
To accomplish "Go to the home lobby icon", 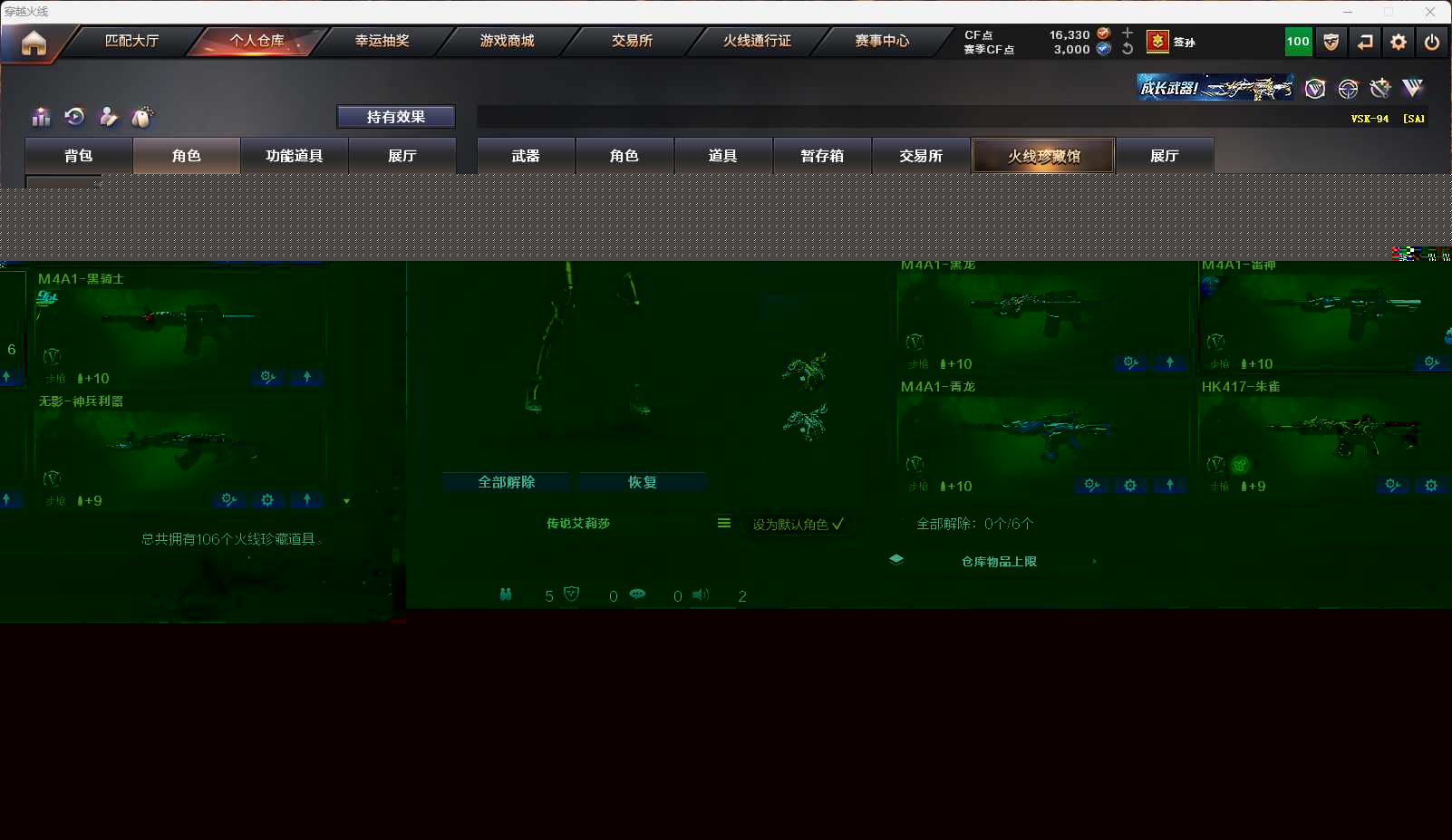I will pyautogui.click(x=34, y=43).
